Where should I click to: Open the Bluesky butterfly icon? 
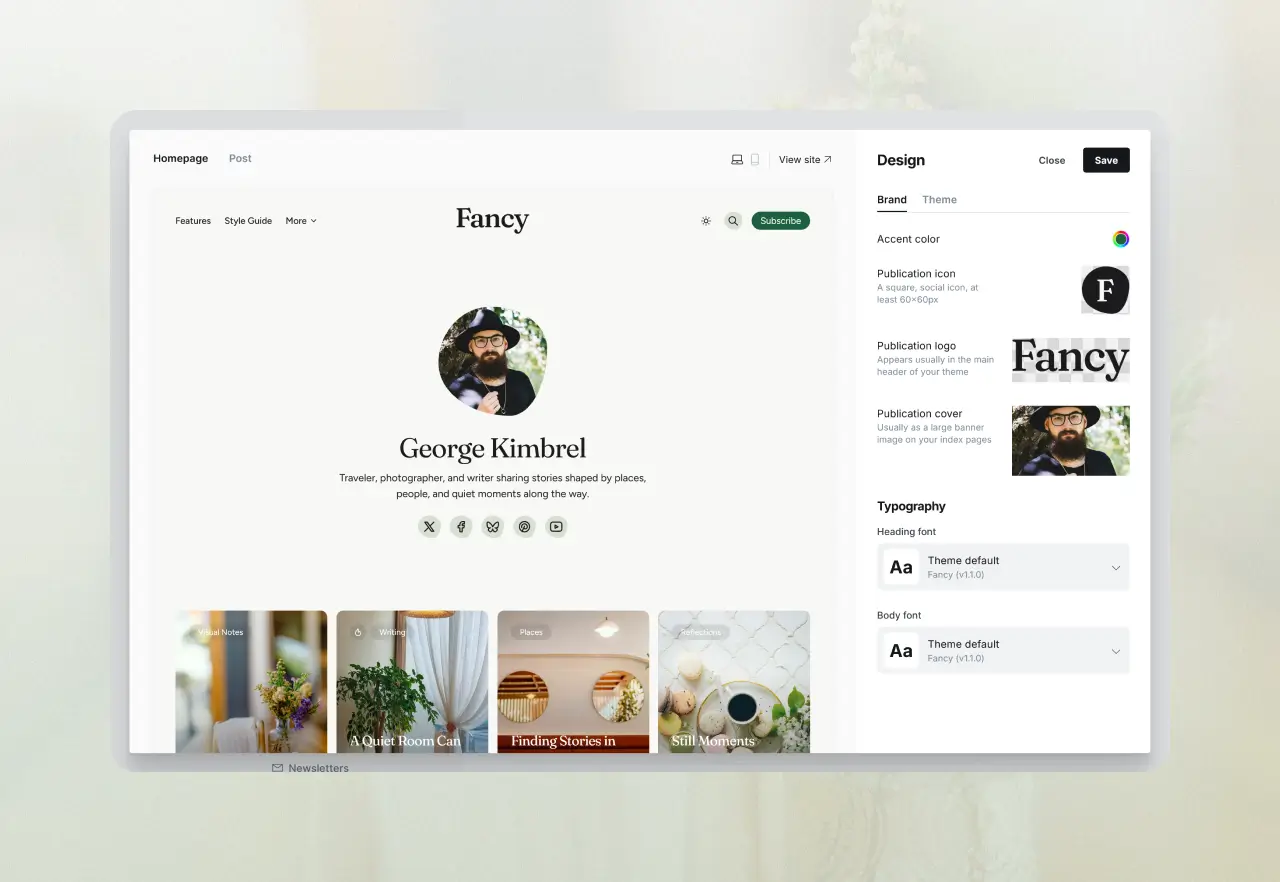pyautogui.click(x=493, y=527)
